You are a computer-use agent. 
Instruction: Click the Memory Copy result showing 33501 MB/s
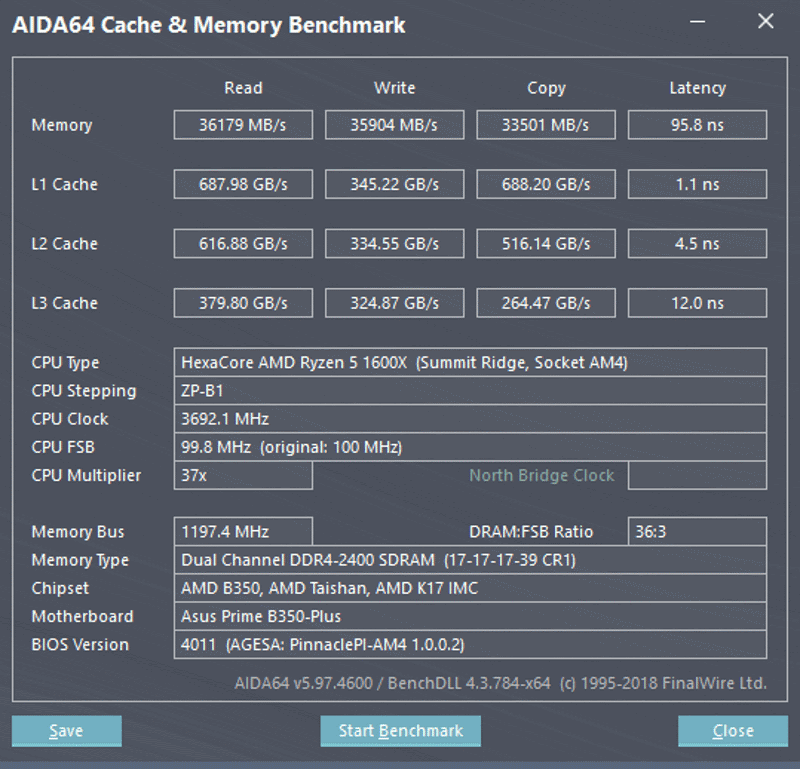pyautogui.click(x=545, y=124)
